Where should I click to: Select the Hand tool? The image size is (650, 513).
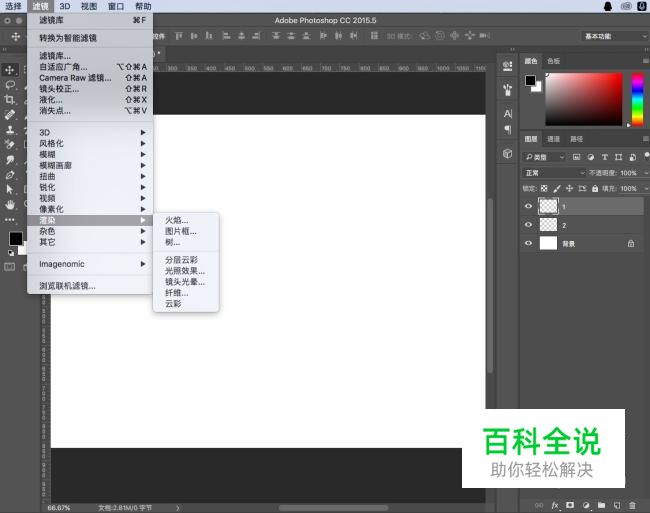(10, 204)
